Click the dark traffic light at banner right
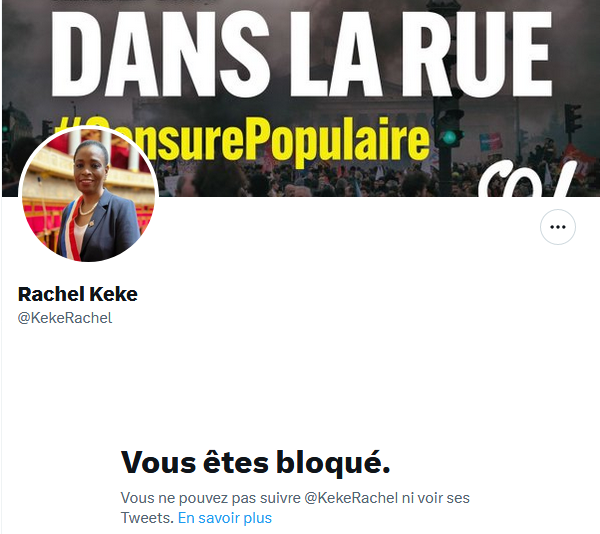This screenshot has height=534, width=600. pyautogui.click(x=572, y=119)
